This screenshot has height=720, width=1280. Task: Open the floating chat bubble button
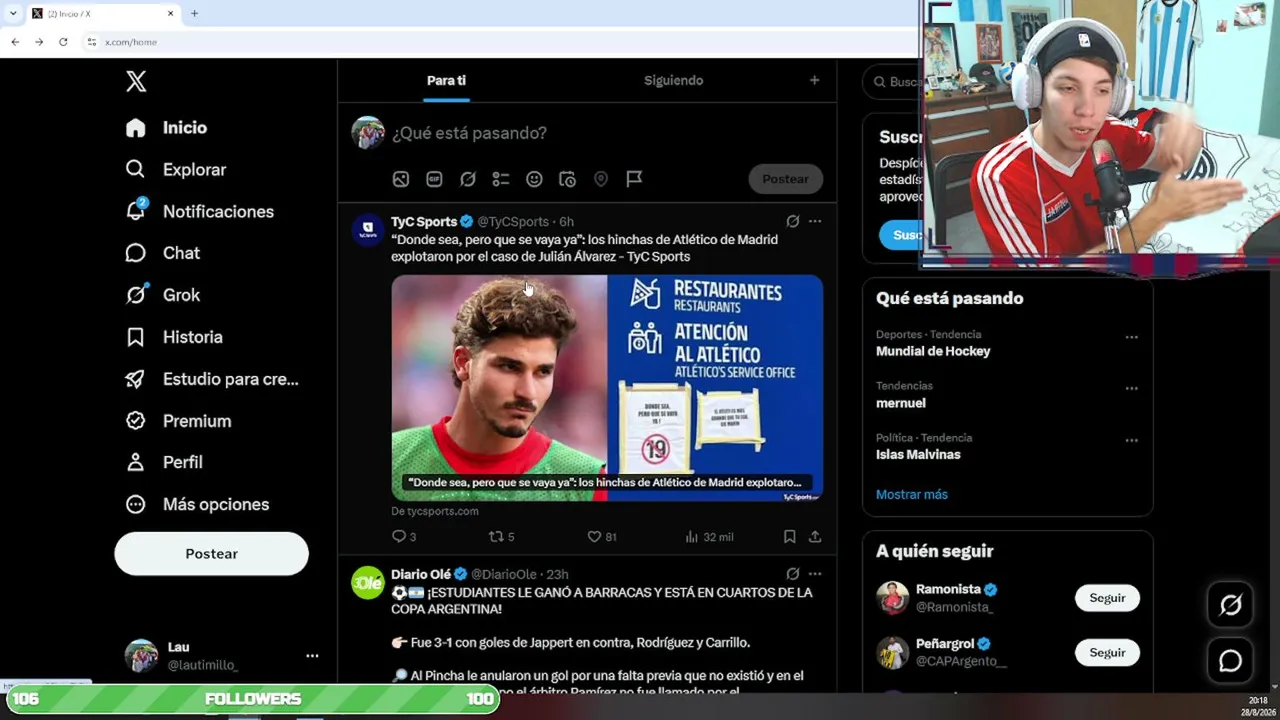point(1230,661)
